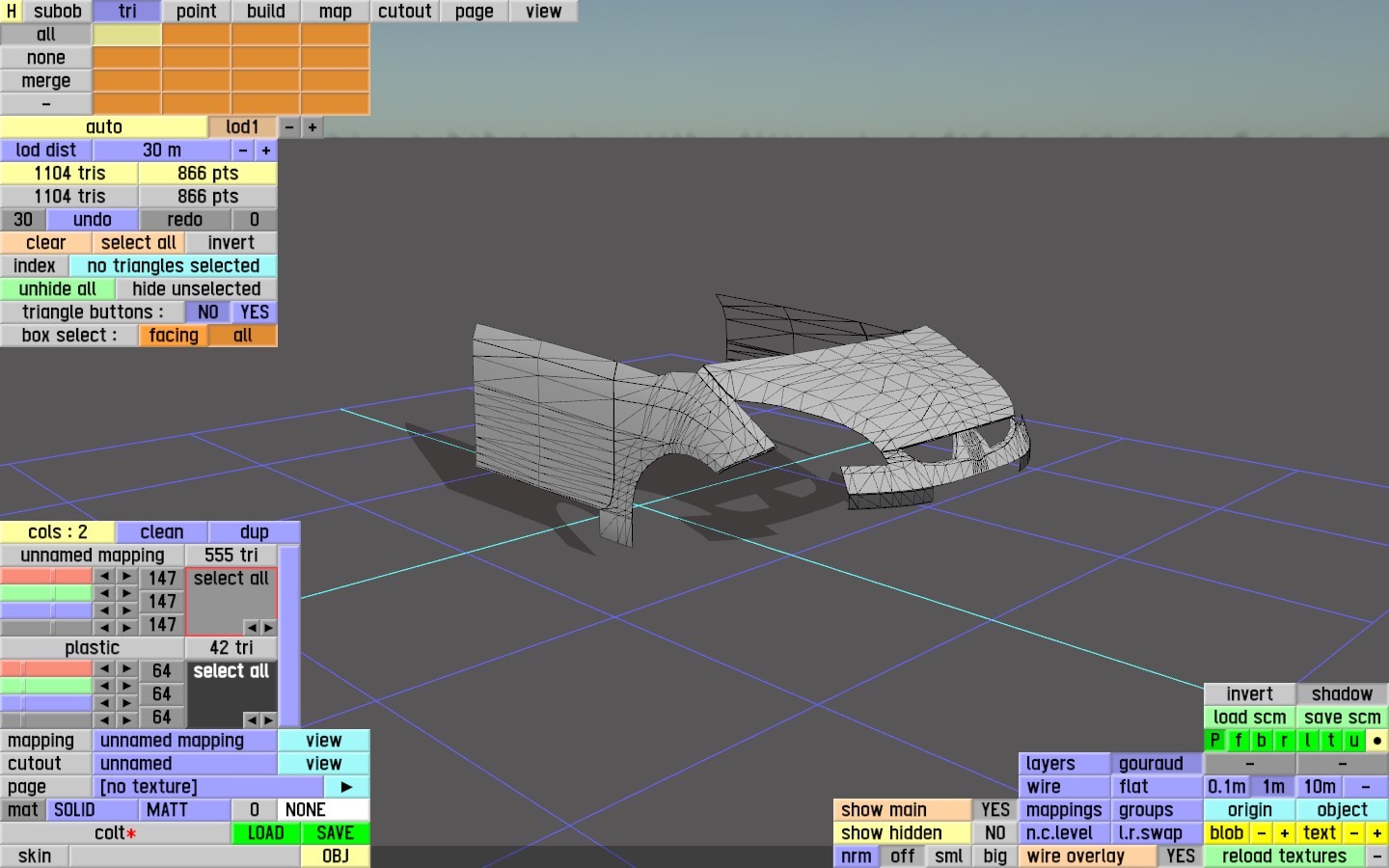Viewport: 1389px width, 868px height.
Task: Click the load scm button
Action: coord(1250,718)
